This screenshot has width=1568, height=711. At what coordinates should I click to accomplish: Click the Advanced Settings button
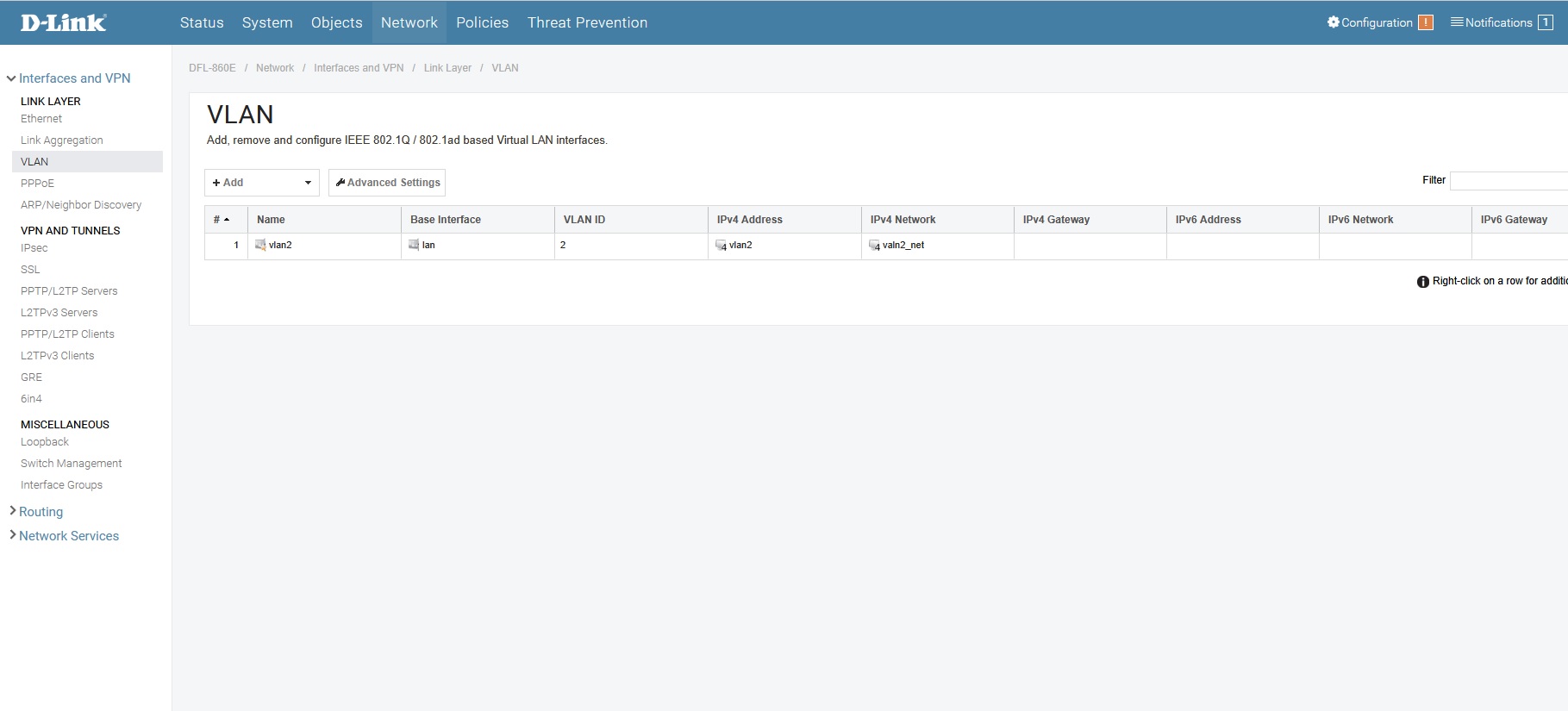[x=387, y=183]
